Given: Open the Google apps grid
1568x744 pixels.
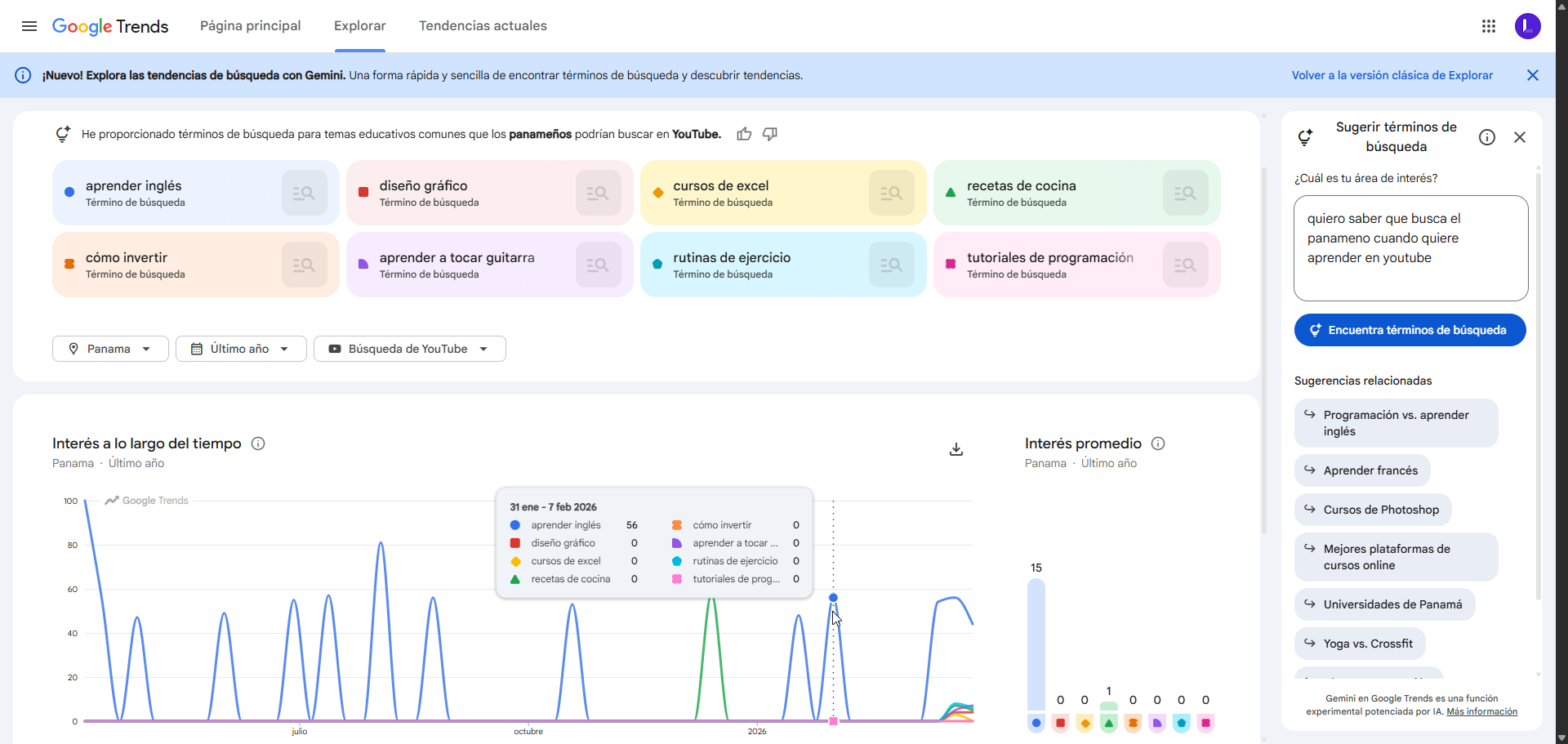Looking at the screenshot, I should coord(1489,26).
